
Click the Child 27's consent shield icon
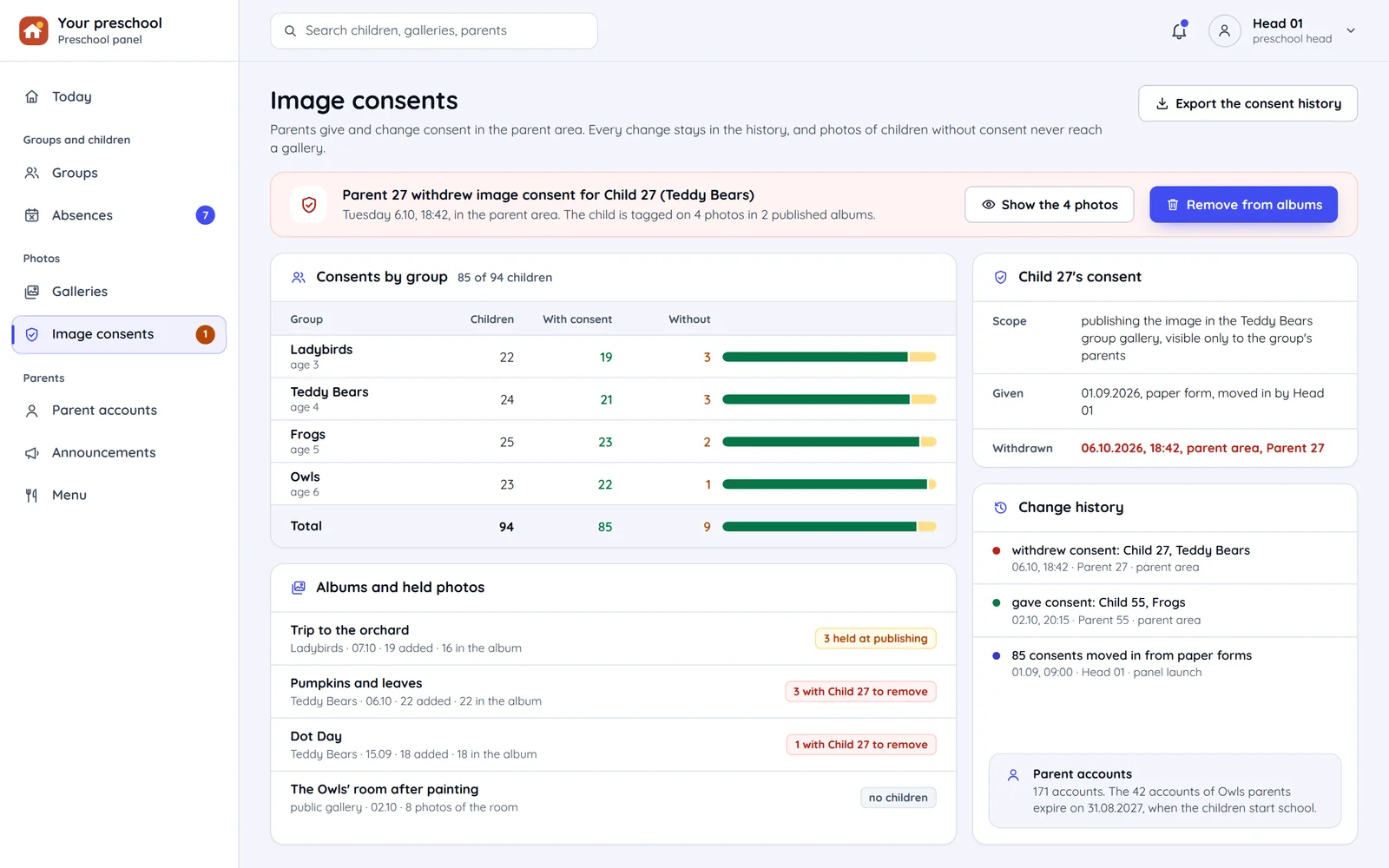click(1001, 278)
